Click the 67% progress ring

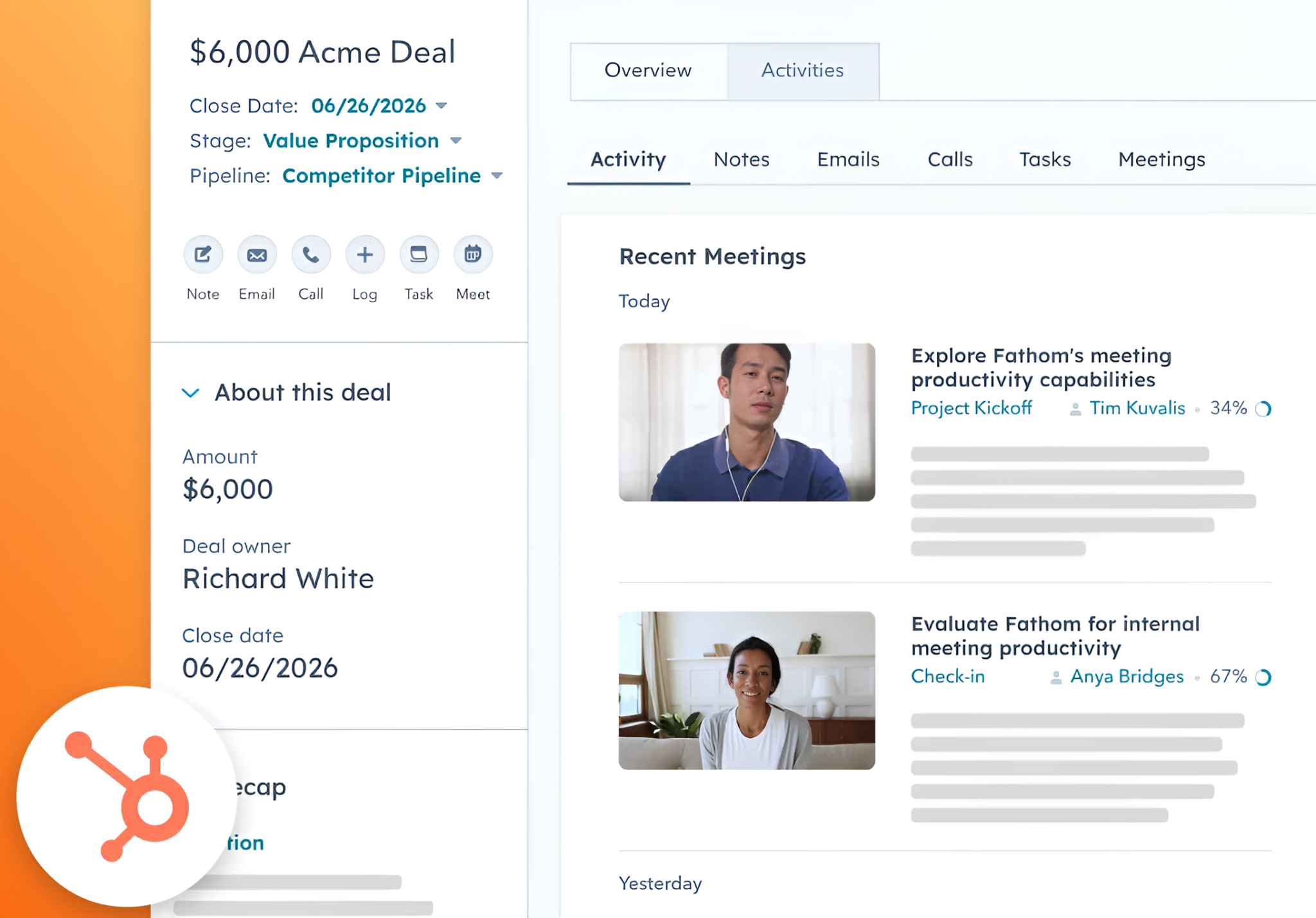pos(1263,678)
